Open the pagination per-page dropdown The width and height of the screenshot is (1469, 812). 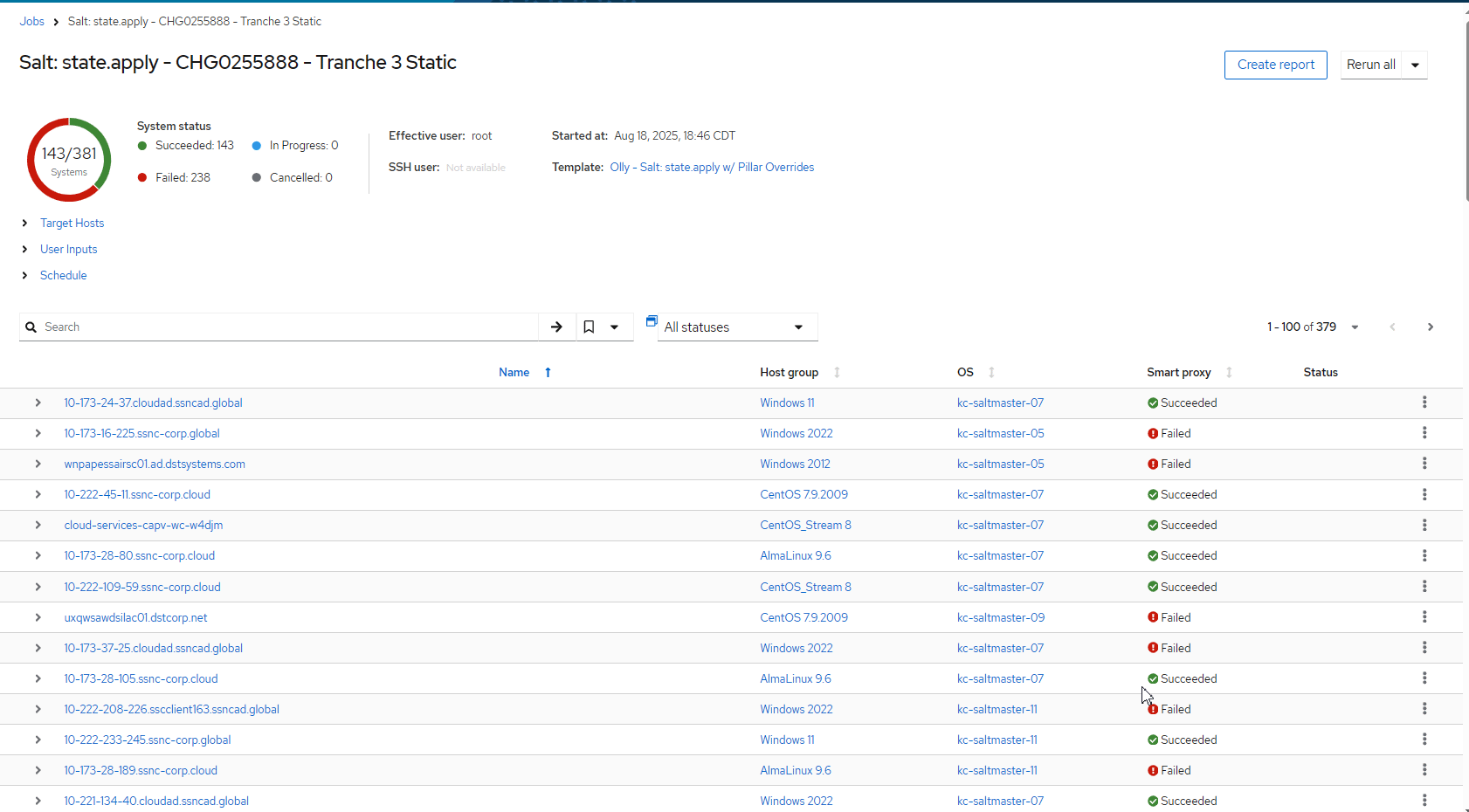pos(1355,327)
